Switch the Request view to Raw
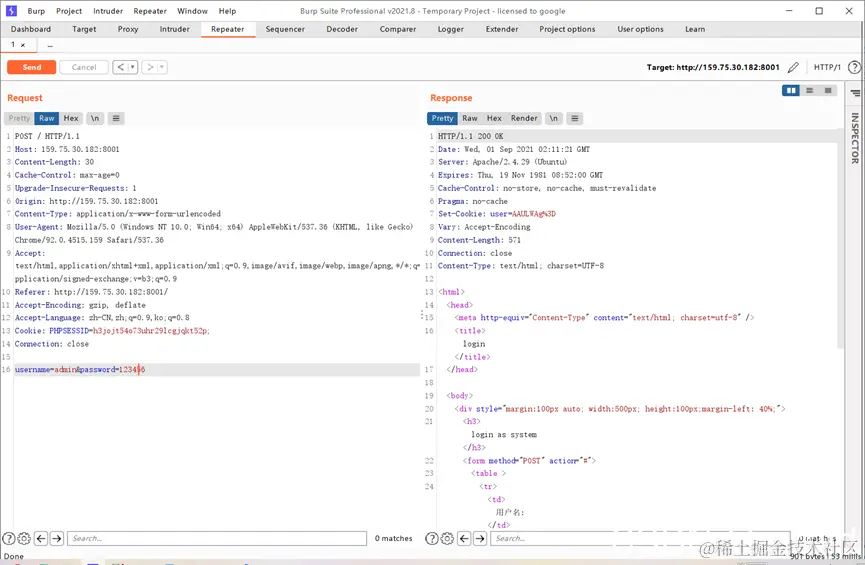 (x=47, y=118)
